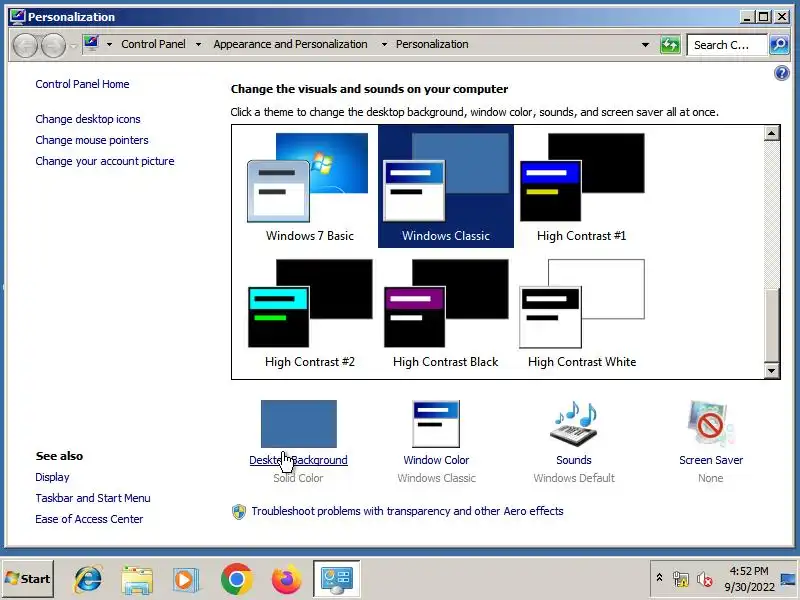
Task: Open Taskbar and Start Menu link
Action: point(93,498)
